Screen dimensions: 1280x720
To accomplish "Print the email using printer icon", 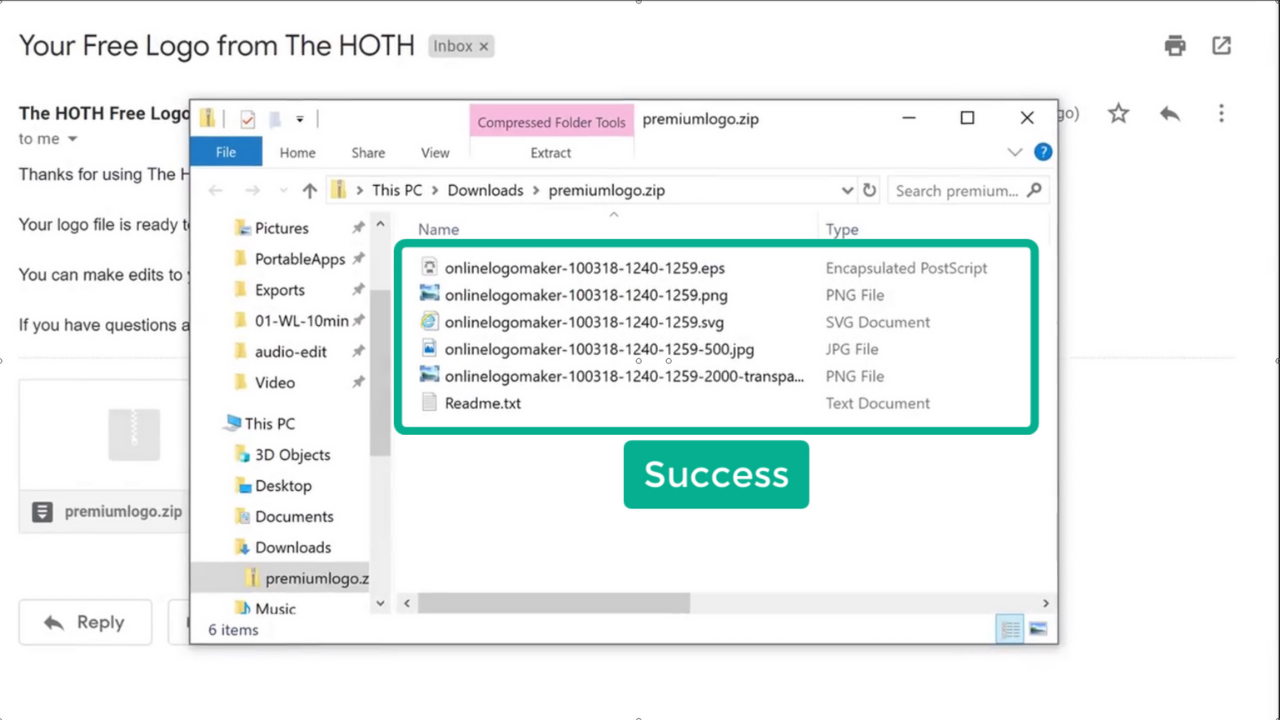I will click(1175, 45).
